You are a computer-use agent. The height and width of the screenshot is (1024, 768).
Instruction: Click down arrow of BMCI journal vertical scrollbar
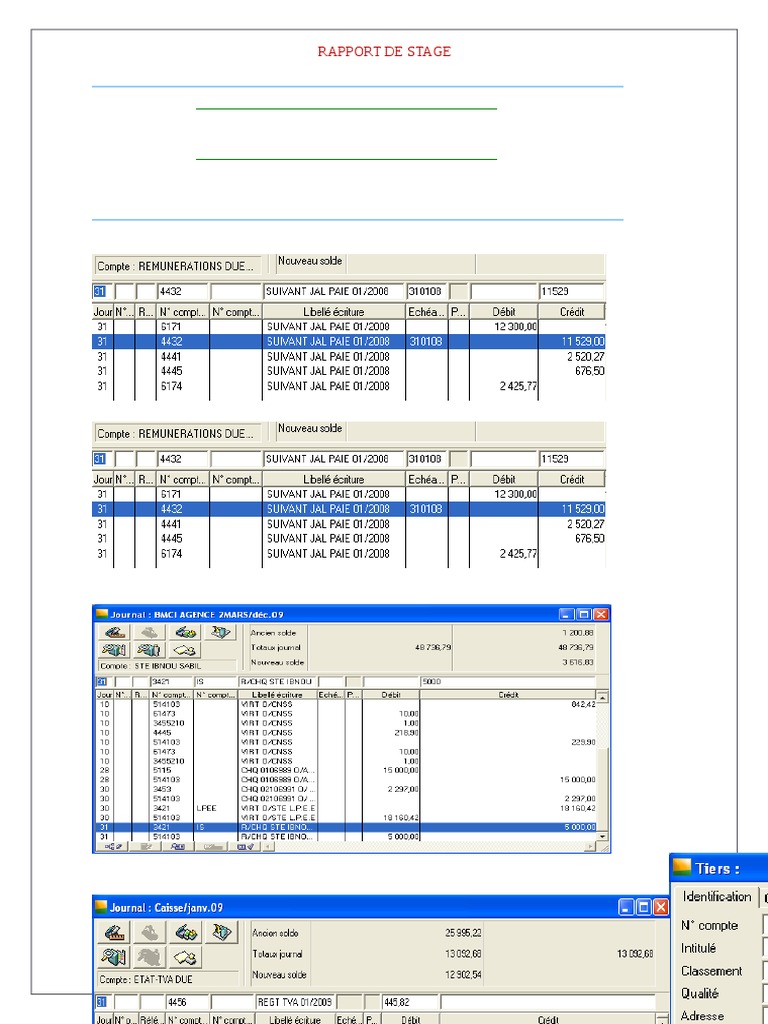coord(601,836)
